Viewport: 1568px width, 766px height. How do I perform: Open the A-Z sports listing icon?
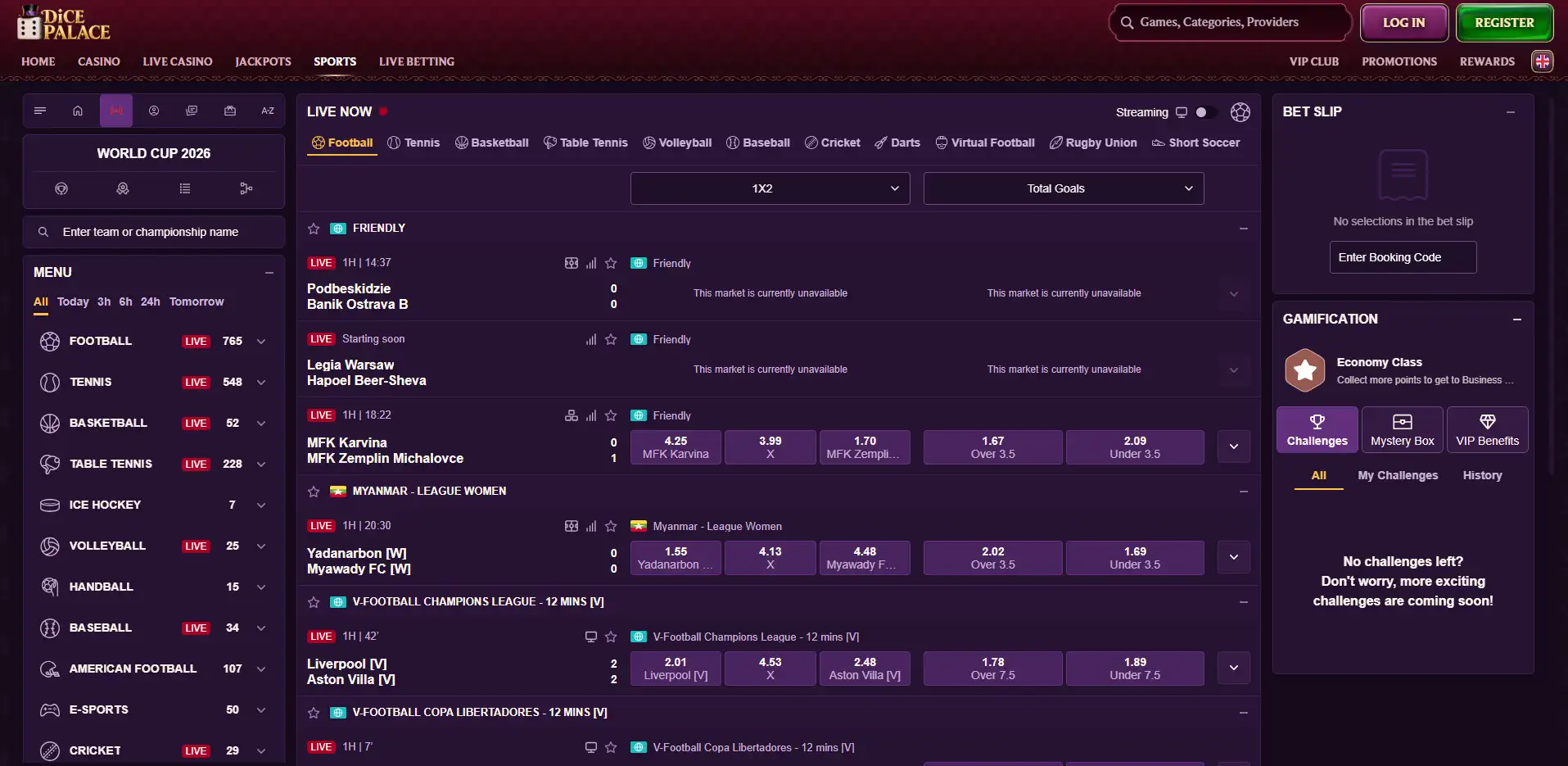[268, 111]
